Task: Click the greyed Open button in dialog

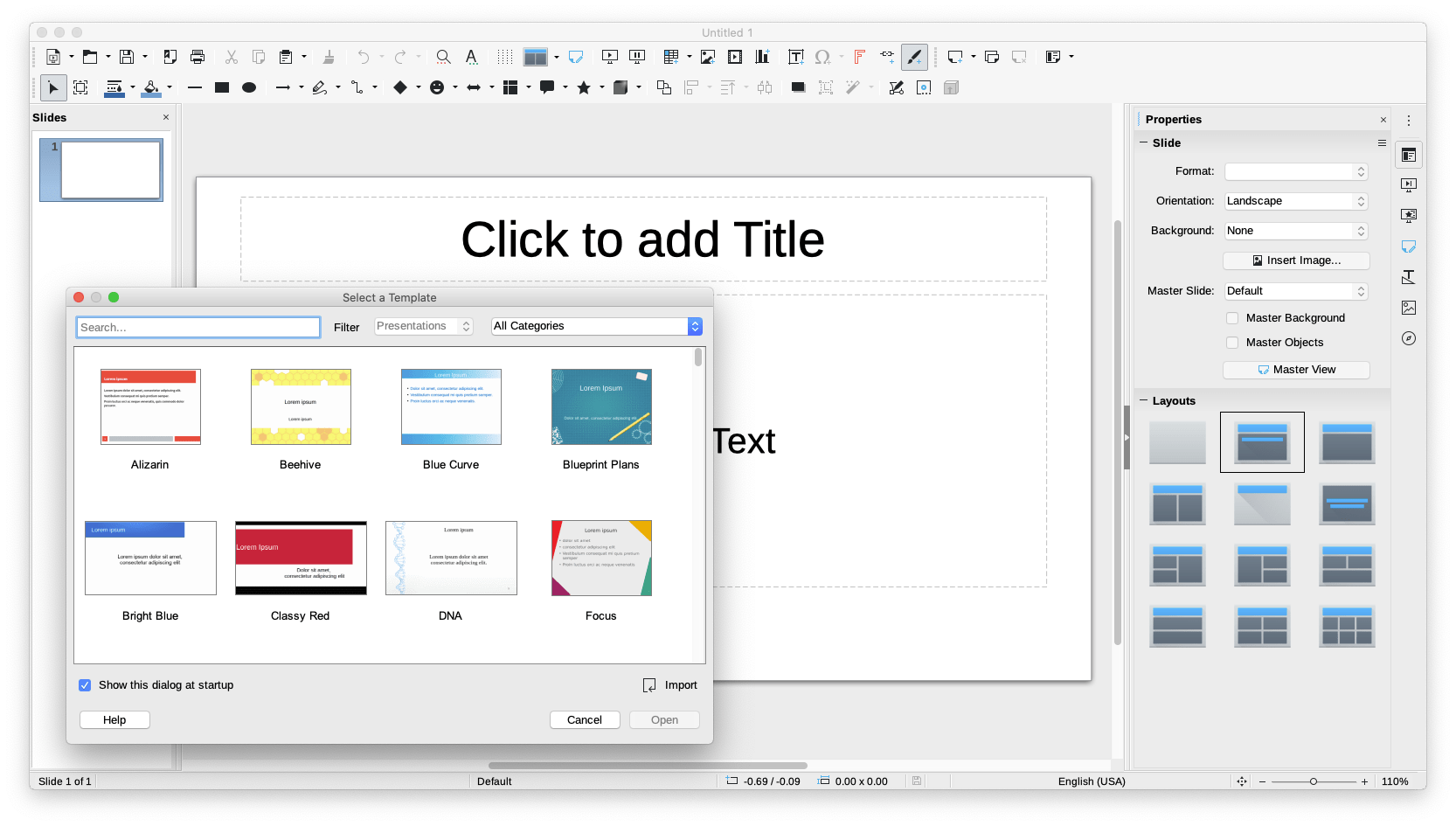Action: pos(664,720)
